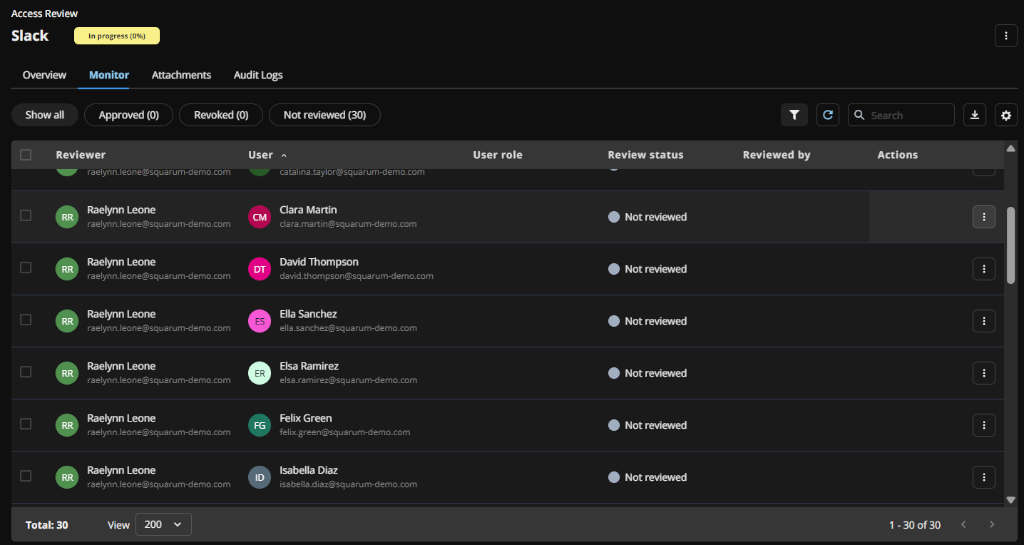
Task: Click David Thompson's DT avatar
Action: [x=259, y=269]
